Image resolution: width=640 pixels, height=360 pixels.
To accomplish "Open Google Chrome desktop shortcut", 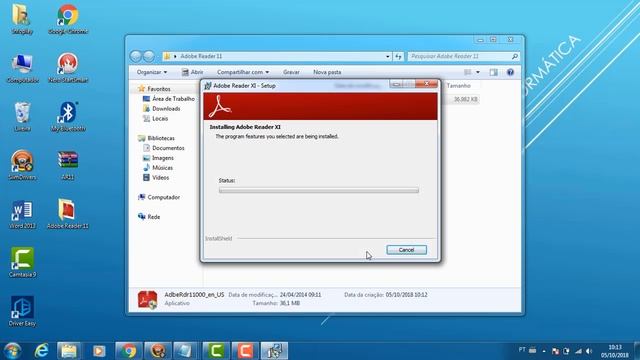I will 68,19.
